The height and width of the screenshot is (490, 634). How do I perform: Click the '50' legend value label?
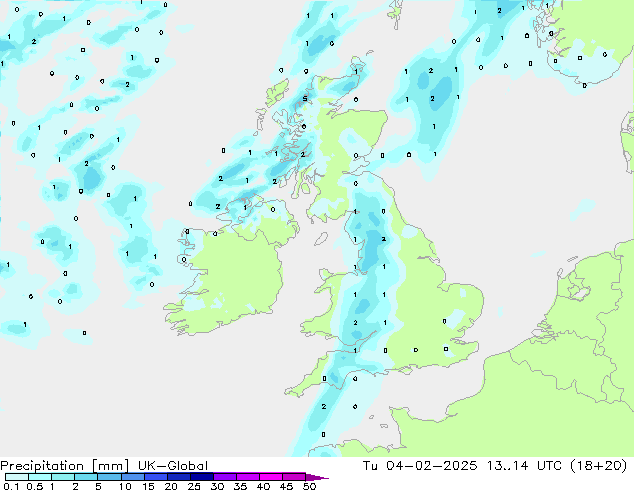[x=309, y=486]
